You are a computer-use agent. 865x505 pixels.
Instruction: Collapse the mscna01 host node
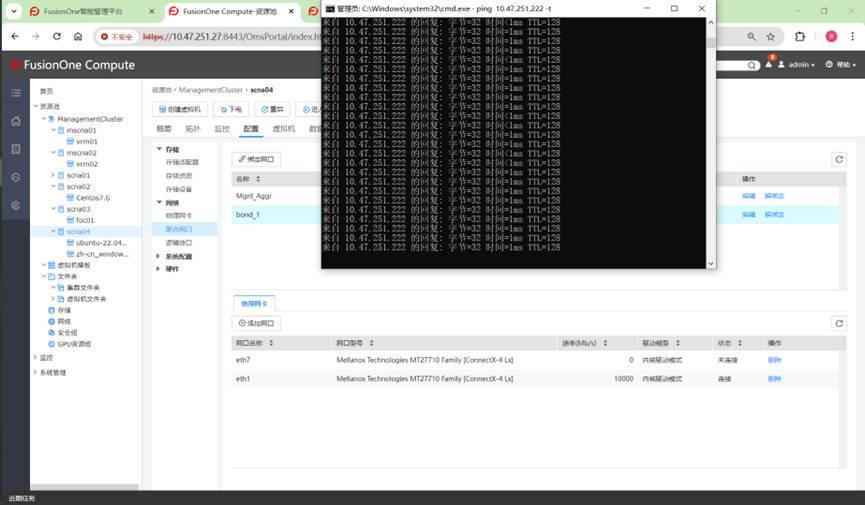[x=53, y=130]
